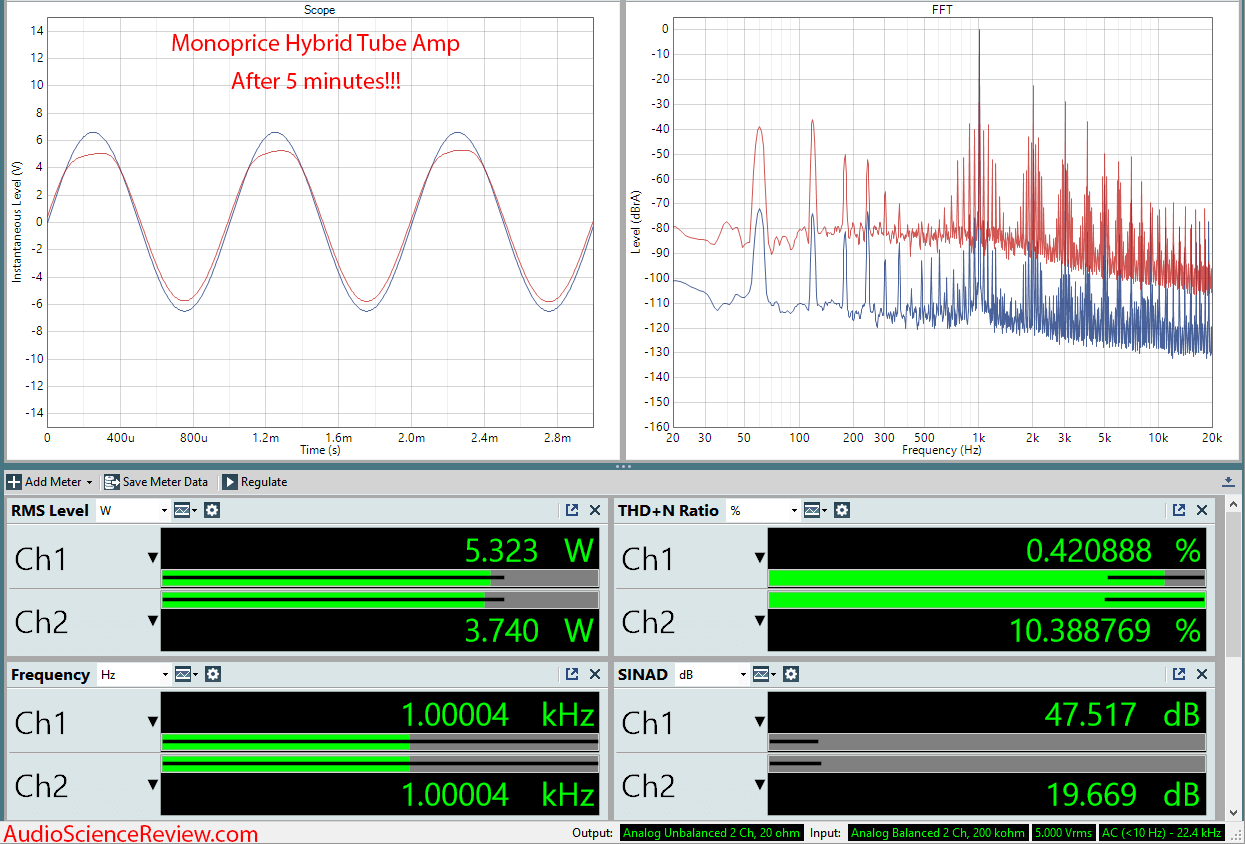Viewport: 1245px width, 844px height.
Task: Open the RMS Level meter settings gear
Action: [x=212, y=510]
